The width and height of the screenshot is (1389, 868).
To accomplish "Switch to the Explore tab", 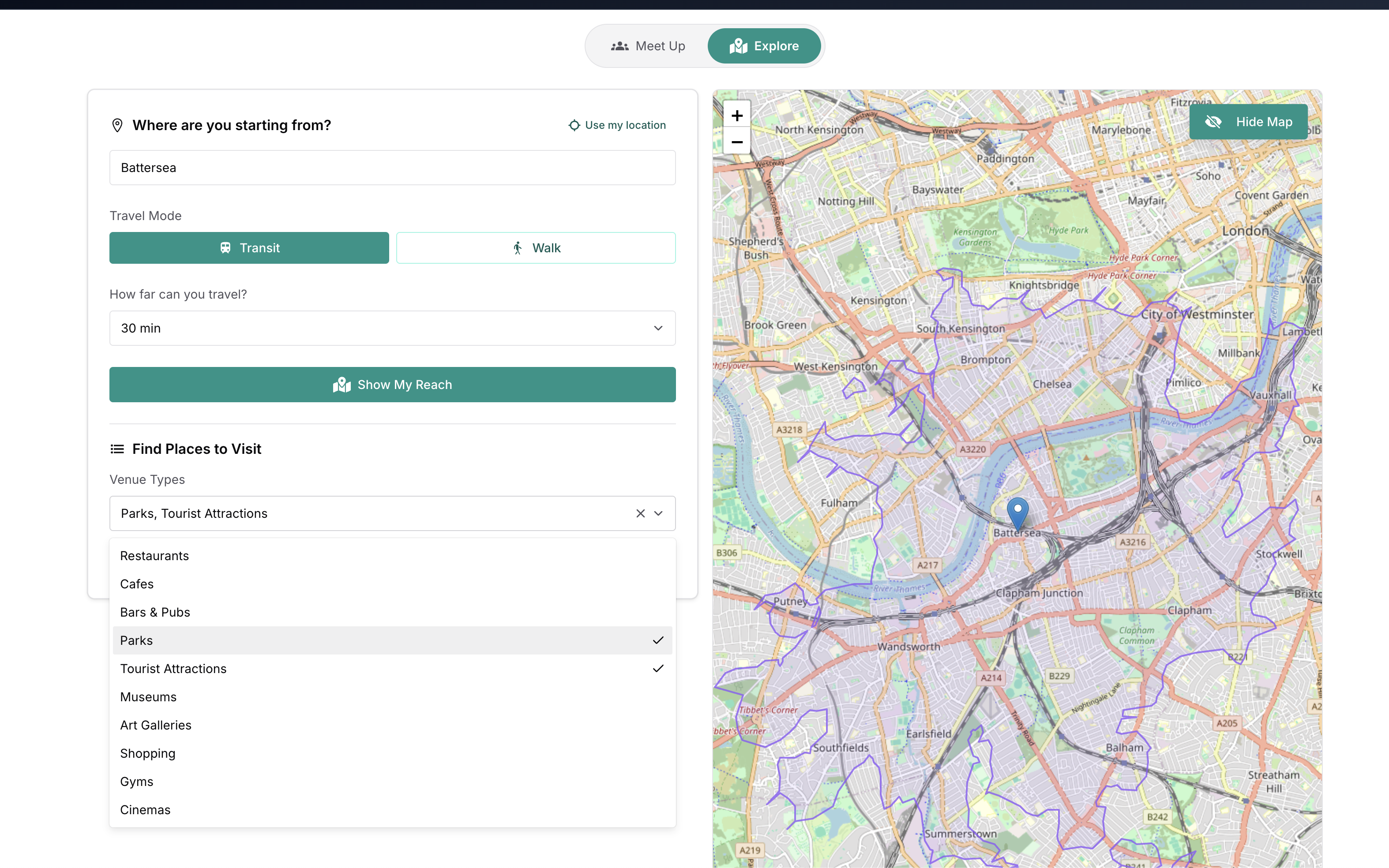I will coord(764,46).
